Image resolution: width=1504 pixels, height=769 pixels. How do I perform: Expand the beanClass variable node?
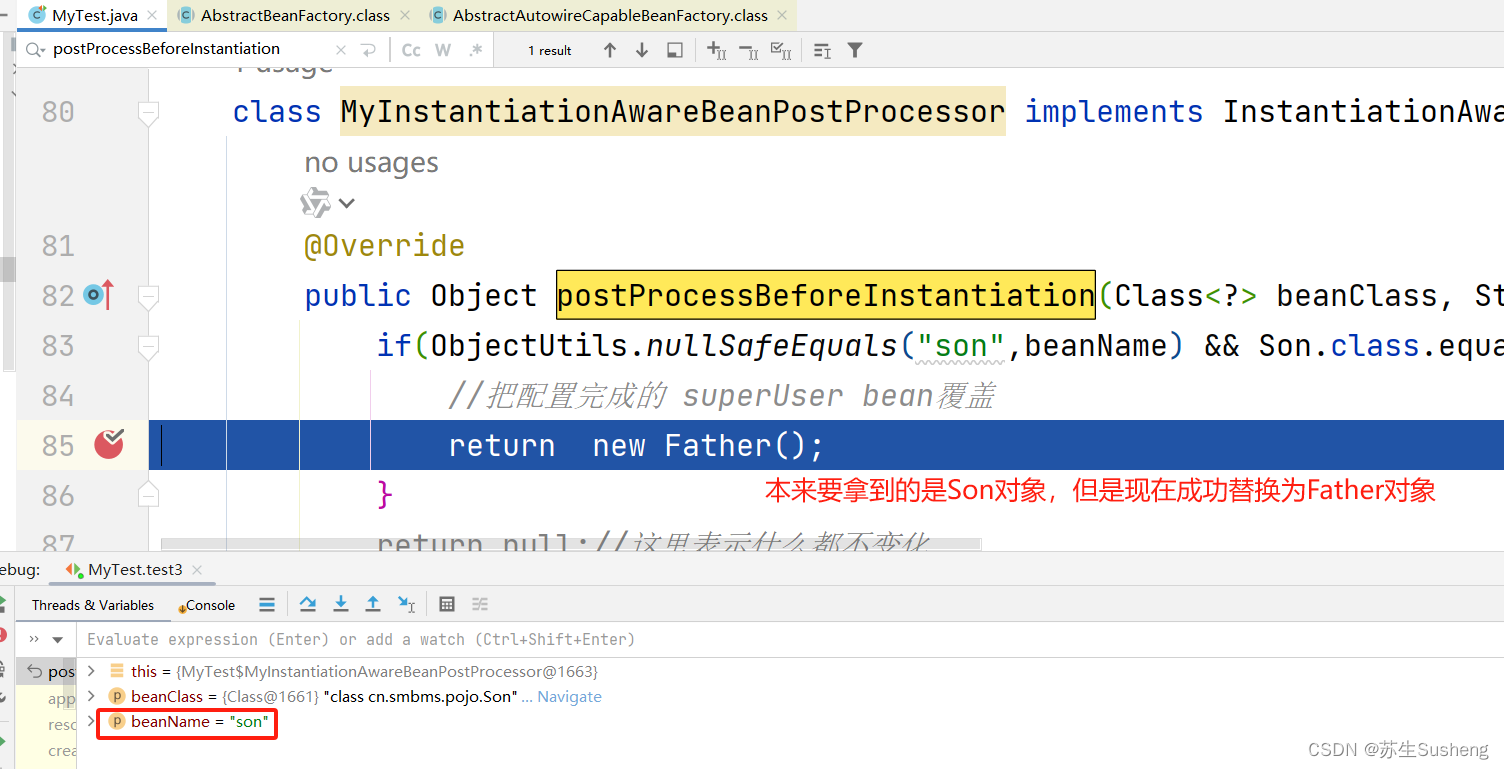[92, 696]
